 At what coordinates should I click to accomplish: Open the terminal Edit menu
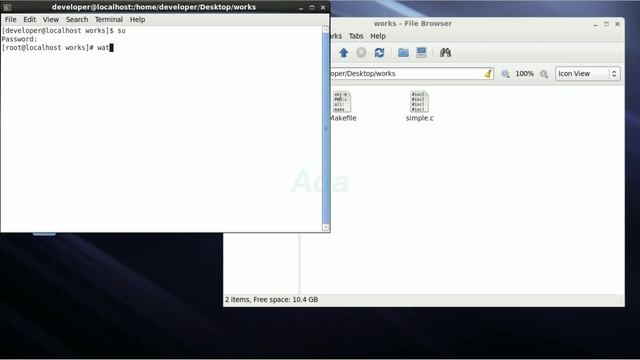coord(29,20)
